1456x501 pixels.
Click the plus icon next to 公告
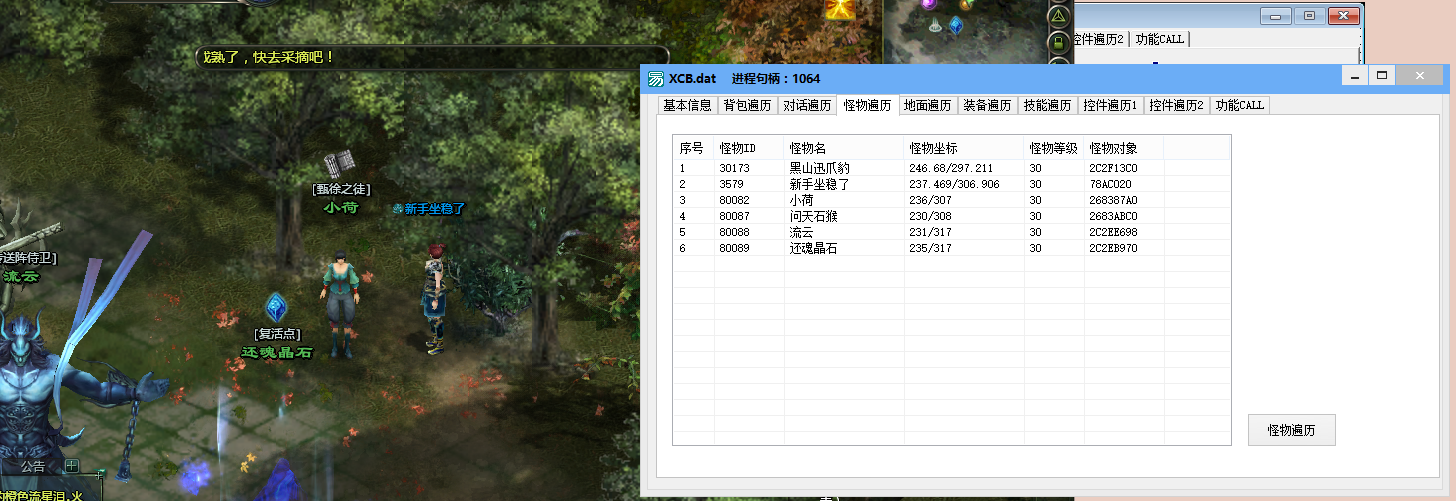pos(72,465)
